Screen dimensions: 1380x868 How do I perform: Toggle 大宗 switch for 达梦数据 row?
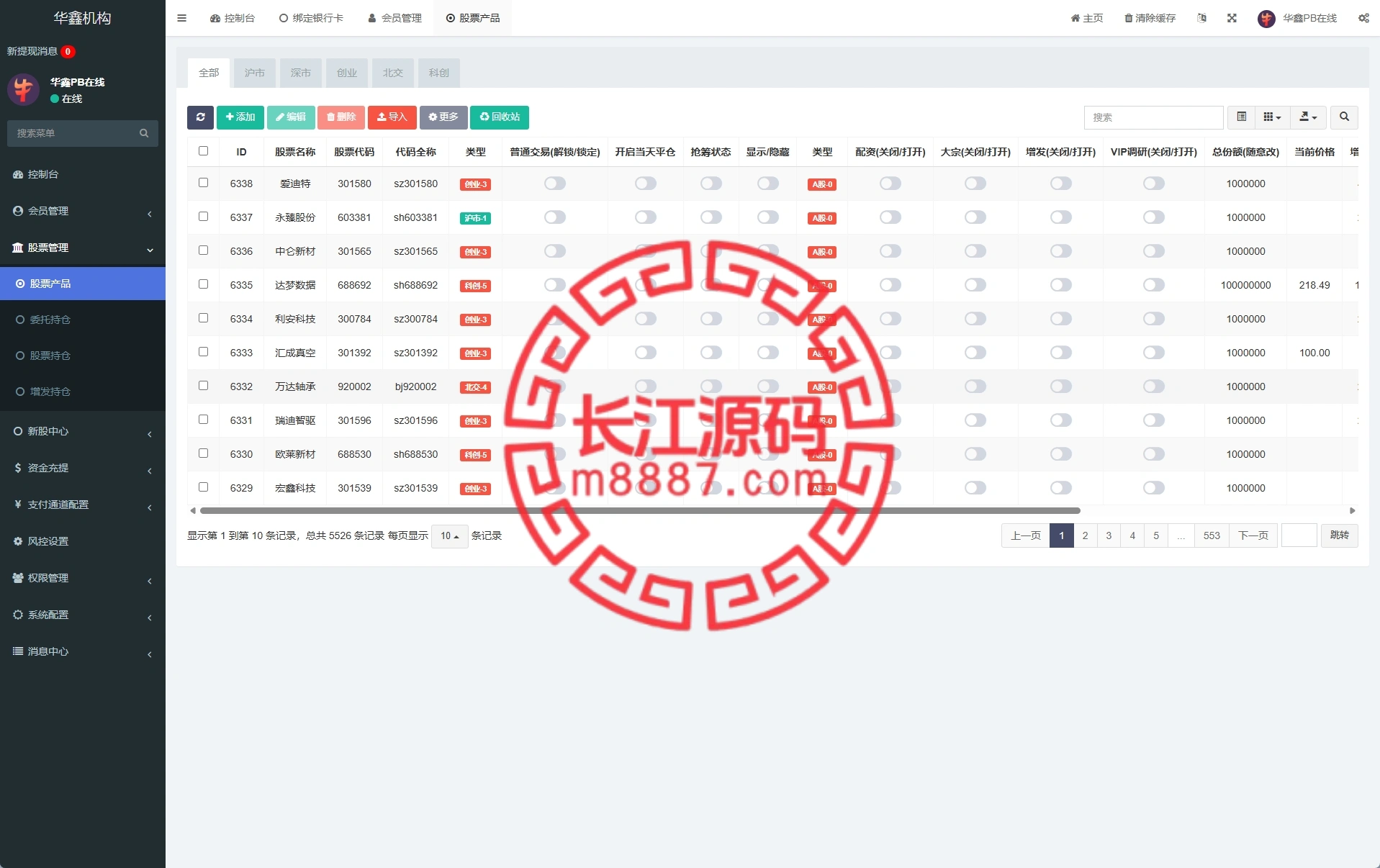(x=975, y=285)
